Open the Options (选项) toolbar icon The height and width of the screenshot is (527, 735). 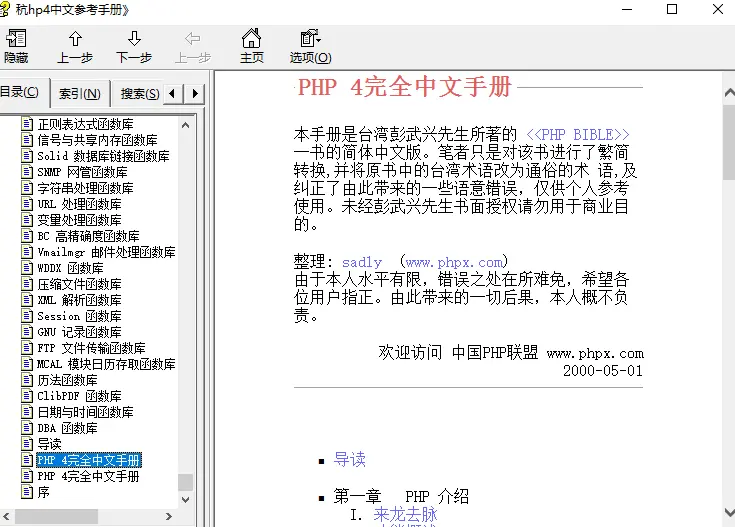click(310, 40)
